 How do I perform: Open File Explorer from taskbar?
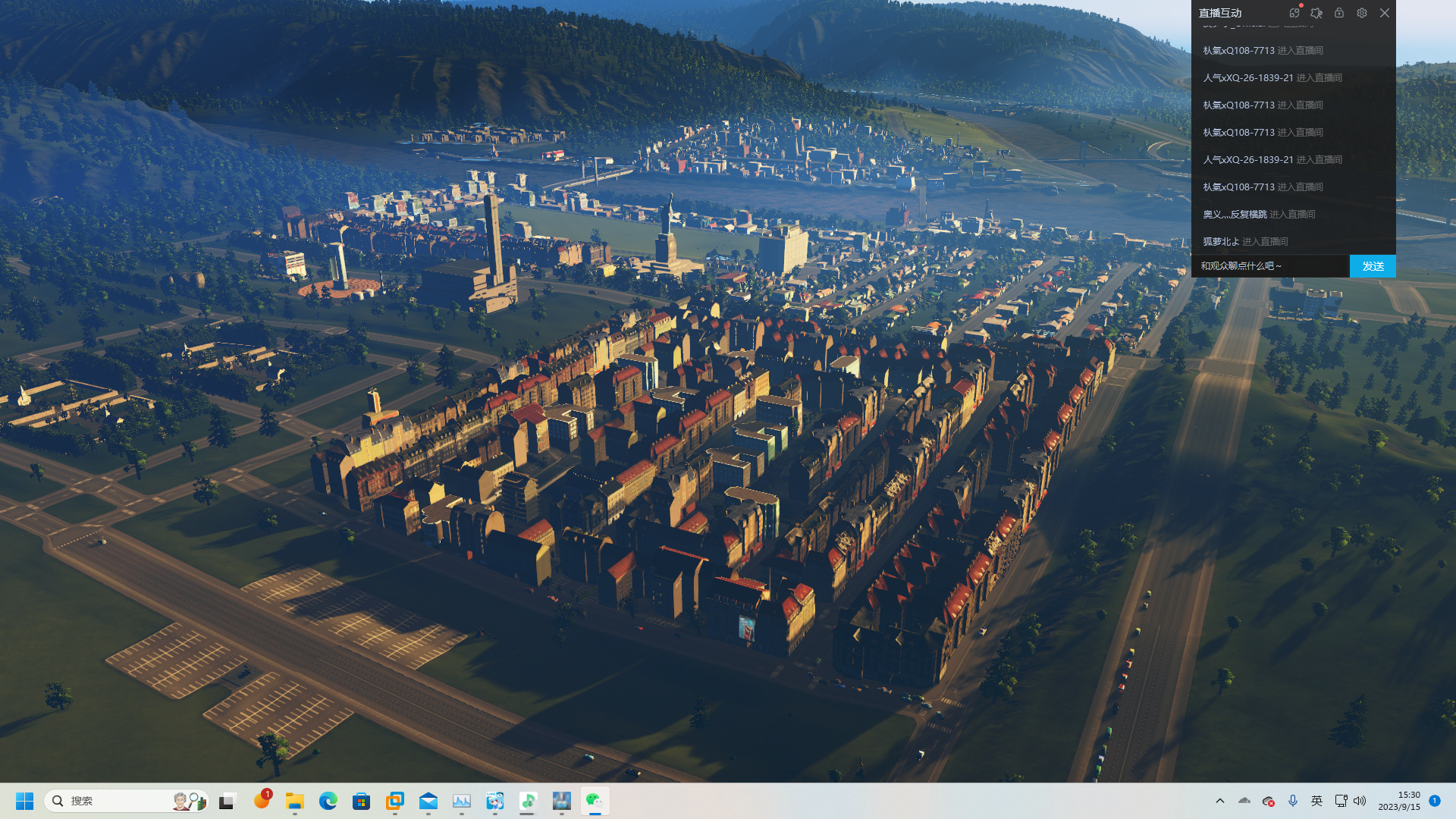click(x=295, y=801)
